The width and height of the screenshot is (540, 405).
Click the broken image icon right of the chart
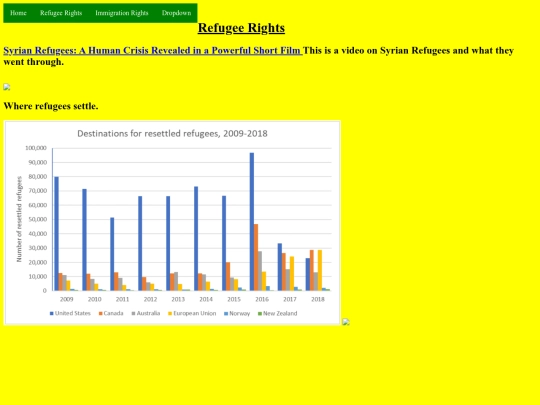click(x=346, y=322)
